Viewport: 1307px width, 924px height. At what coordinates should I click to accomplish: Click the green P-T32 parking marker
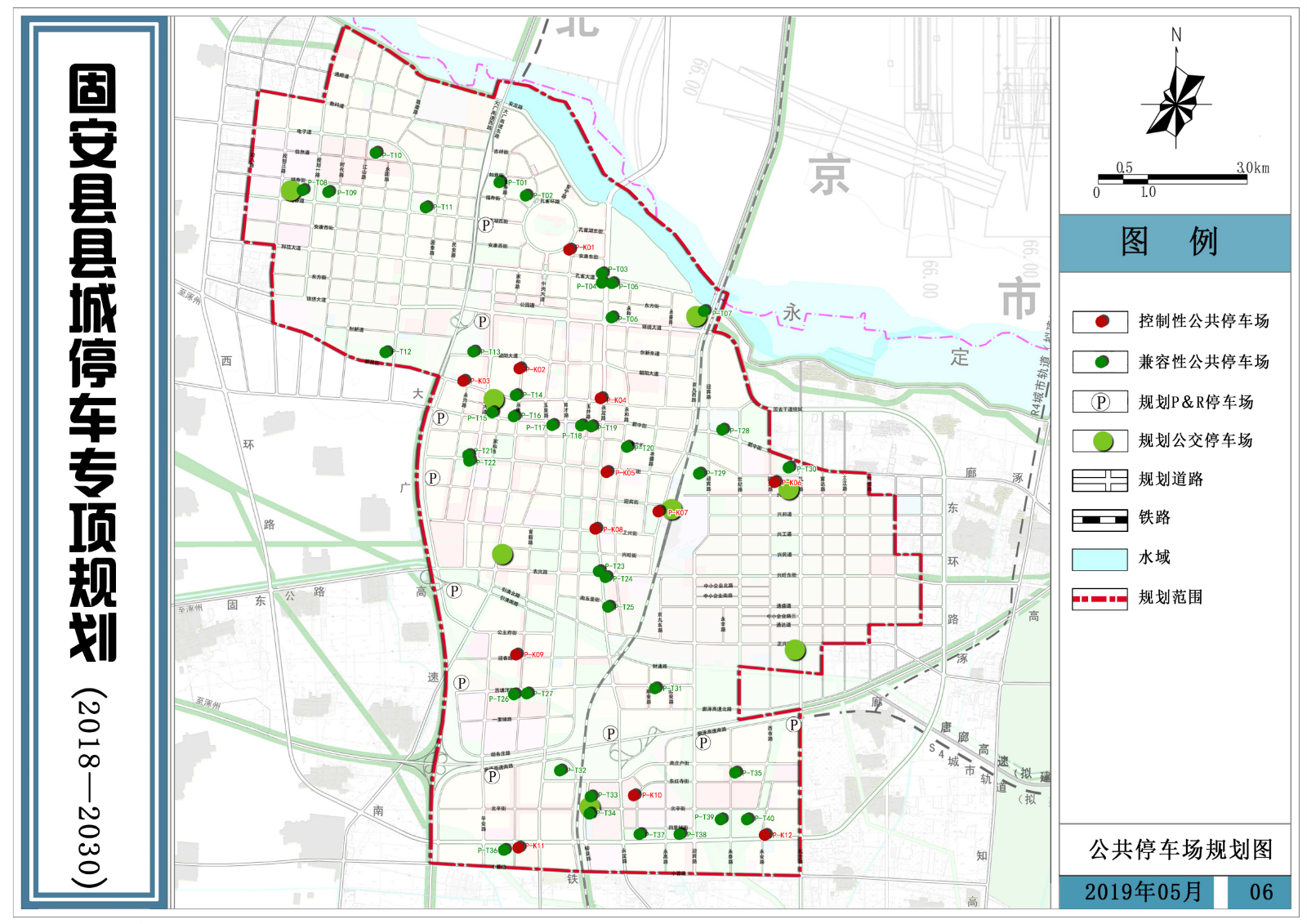tap(560, 770)
